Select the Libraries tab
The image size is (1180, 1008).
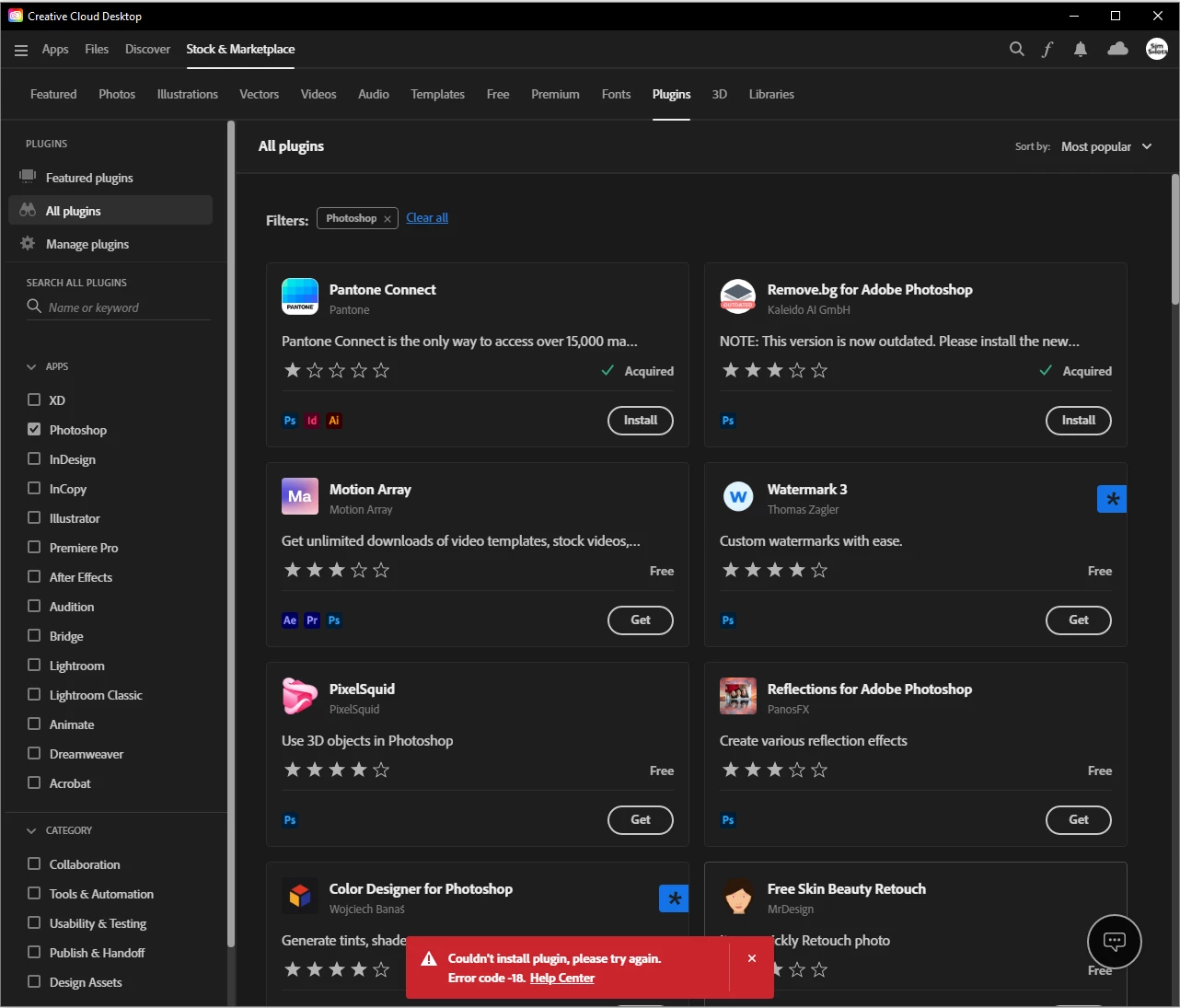pyautogui.click(x=771, y=94)
